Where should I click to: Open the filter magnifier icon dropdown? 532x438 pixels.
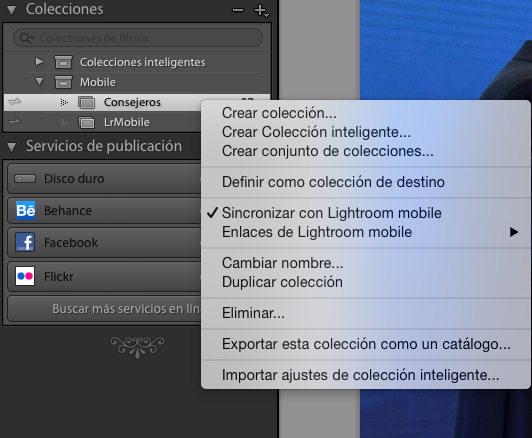27,38
